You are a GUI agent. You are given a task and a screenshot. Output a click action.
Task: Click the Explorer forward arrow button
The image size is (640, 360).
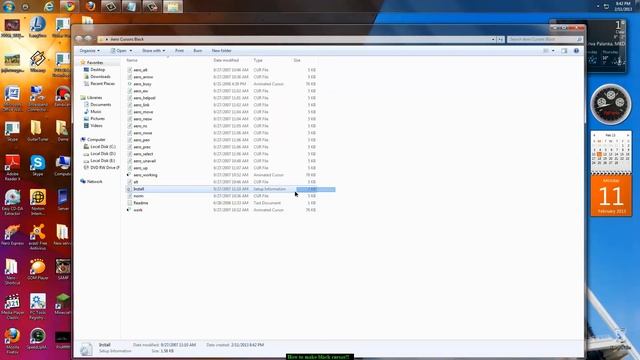(88, 39)
